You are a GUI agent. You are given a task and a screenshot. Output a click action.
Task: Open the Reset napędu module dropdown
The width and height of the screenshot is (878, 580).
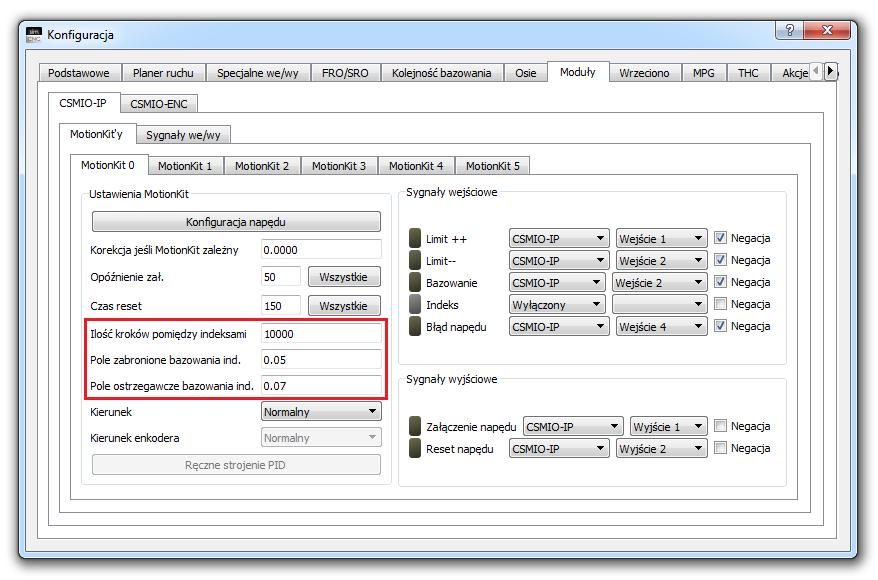pos(559,449)
